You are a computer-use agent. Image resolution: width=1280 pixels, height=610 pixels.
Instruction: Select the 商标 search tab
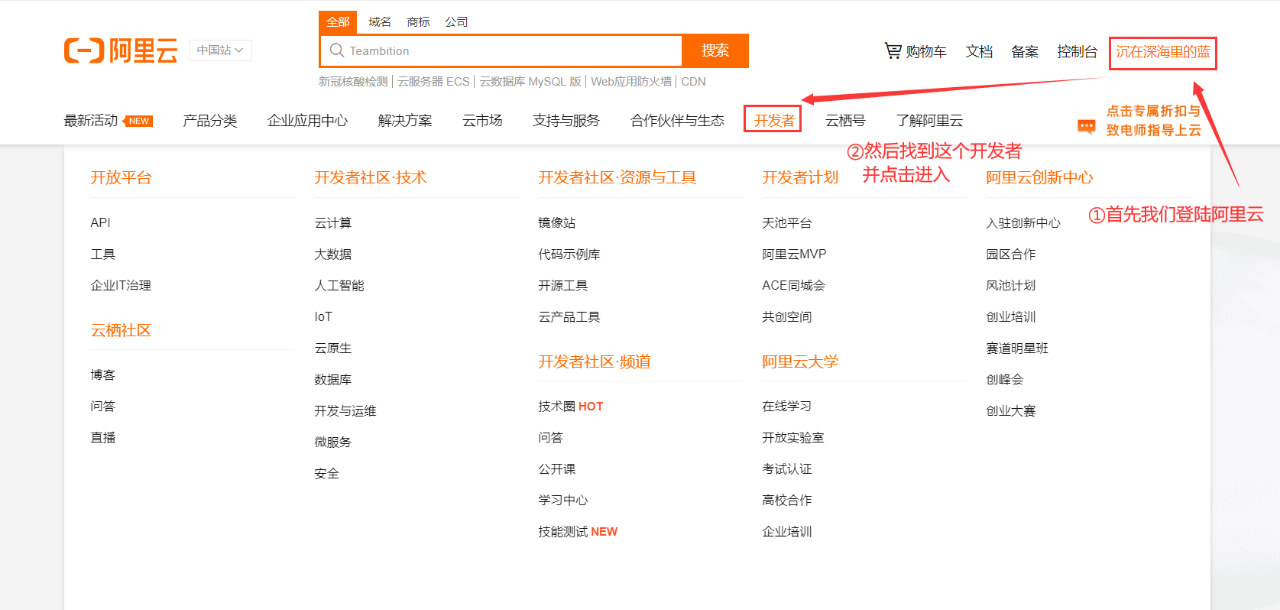click(418, 22)
